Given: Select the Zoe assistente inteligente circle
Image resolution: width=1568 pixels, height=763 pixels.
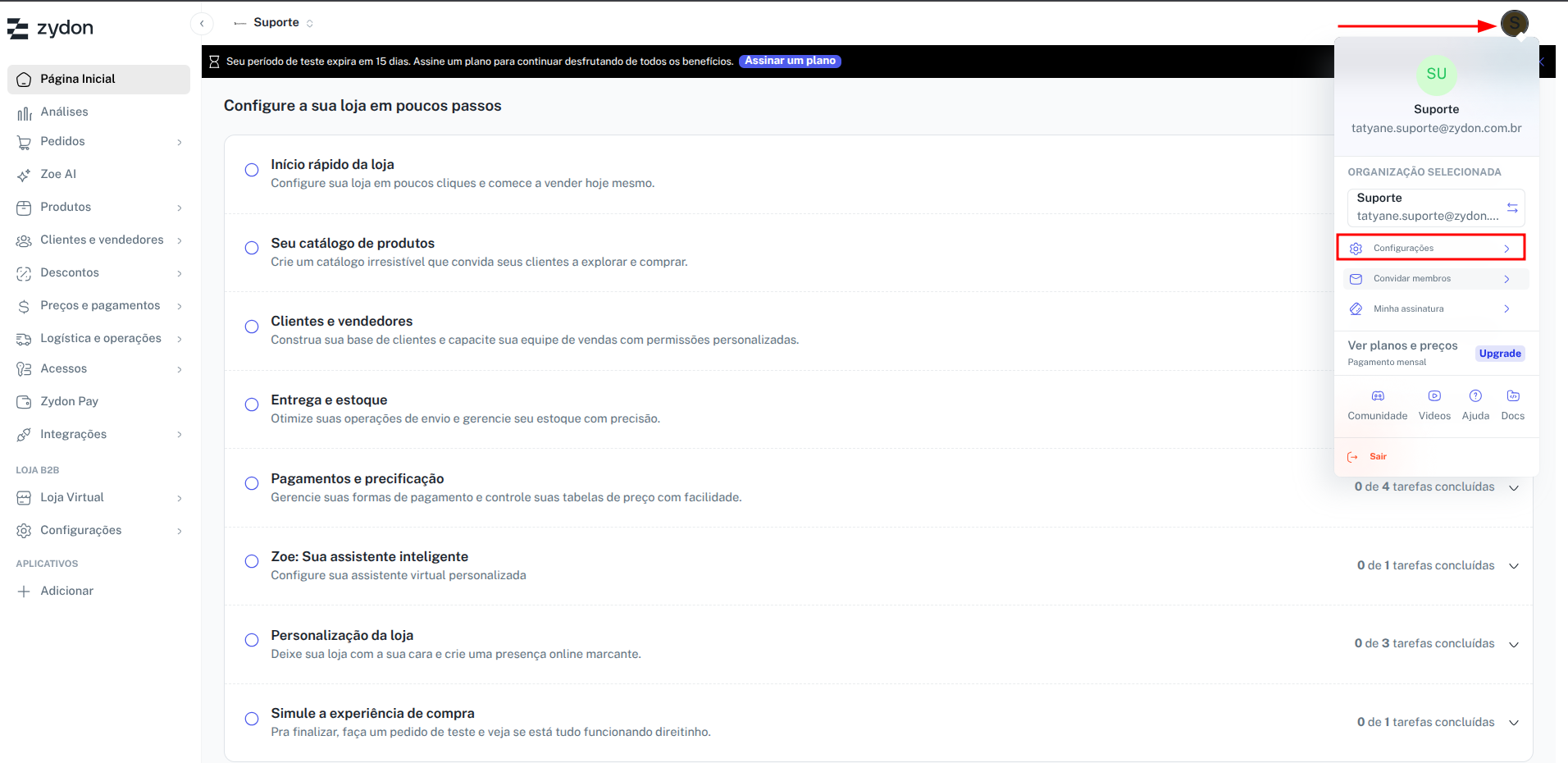Looking at the screenshot, I should coord(252,561).
